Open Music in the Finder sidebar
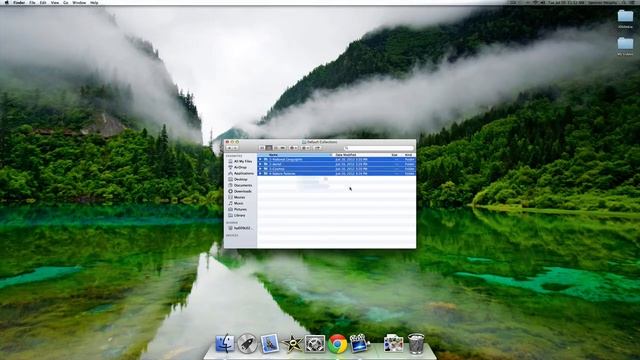 point(240,203)
